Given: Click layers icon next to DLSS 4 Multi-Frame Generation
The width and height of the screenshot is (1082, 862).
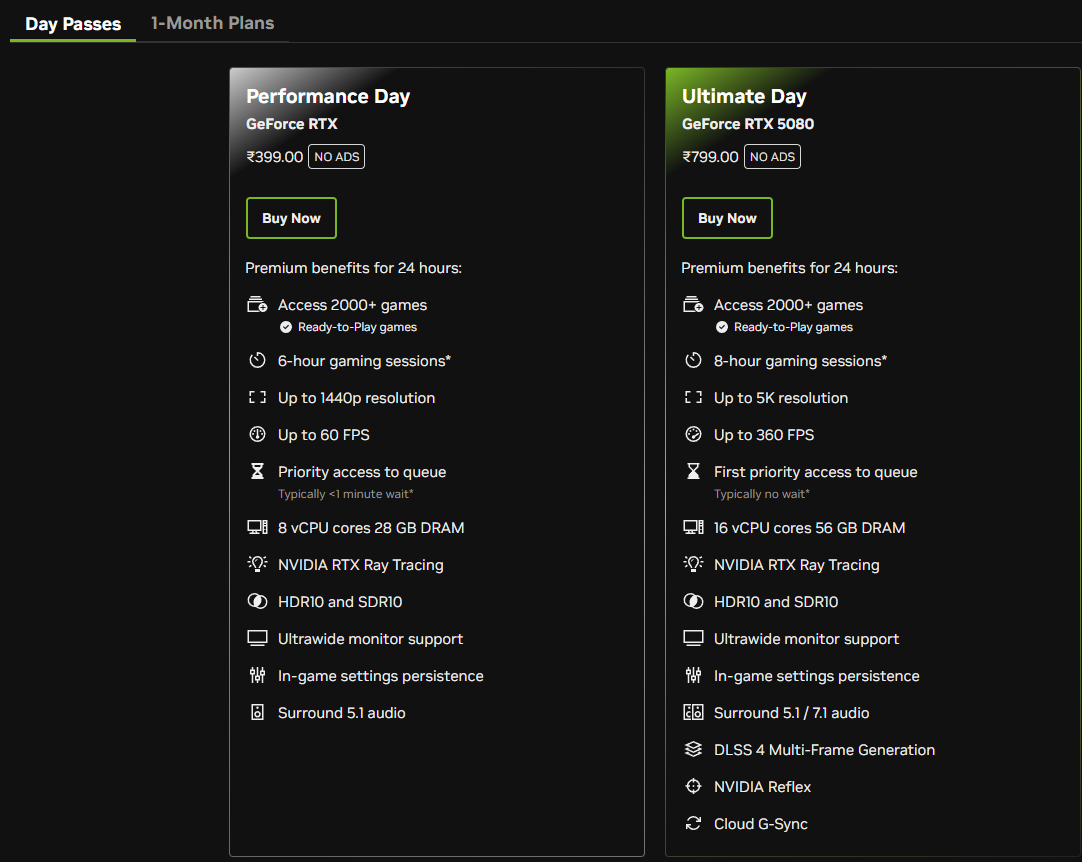Looking at the screenshot, I should [694, 749].
